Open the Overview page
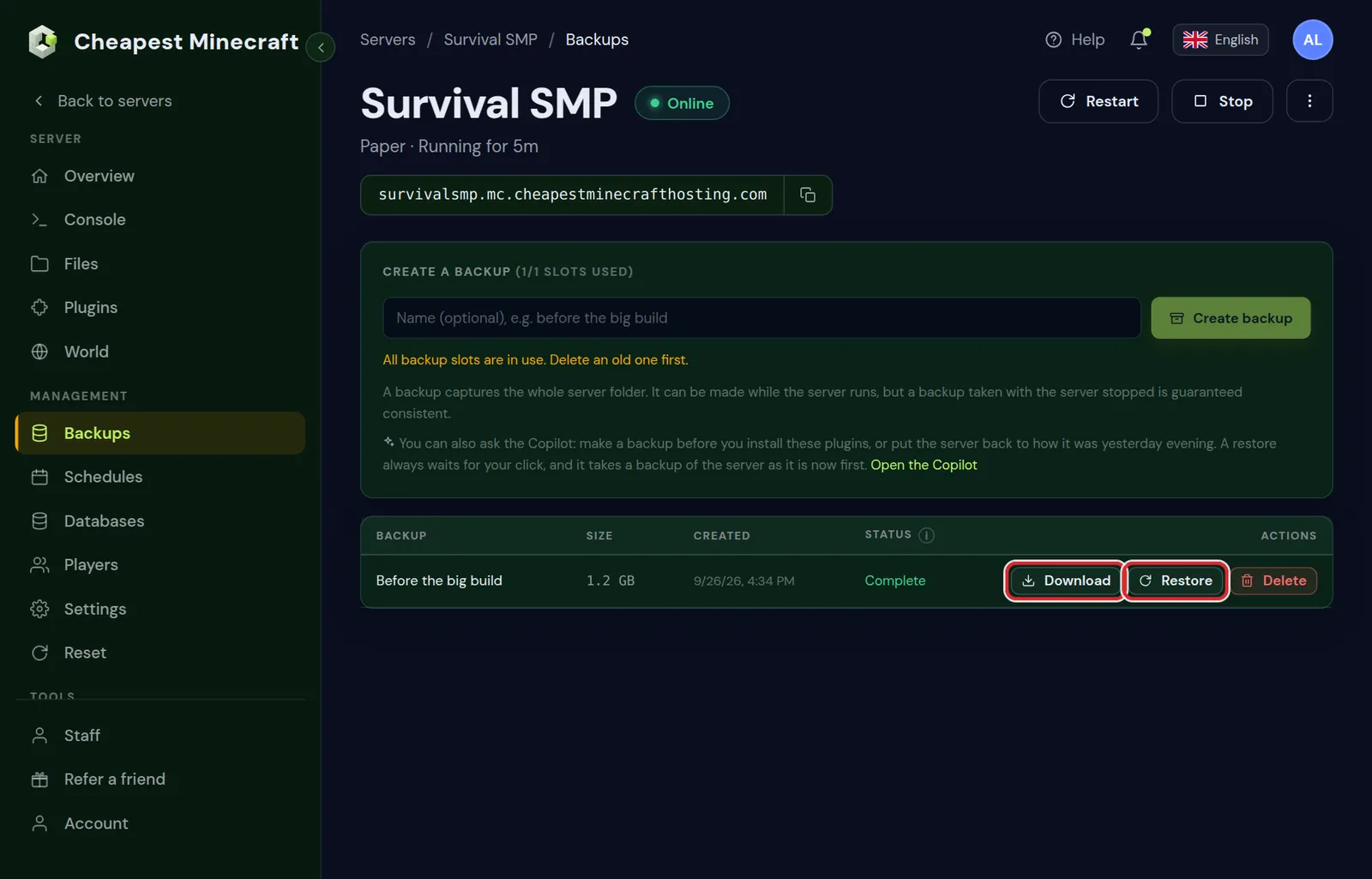The width and height of the screenshot is (1372, 879). point(160,176)
